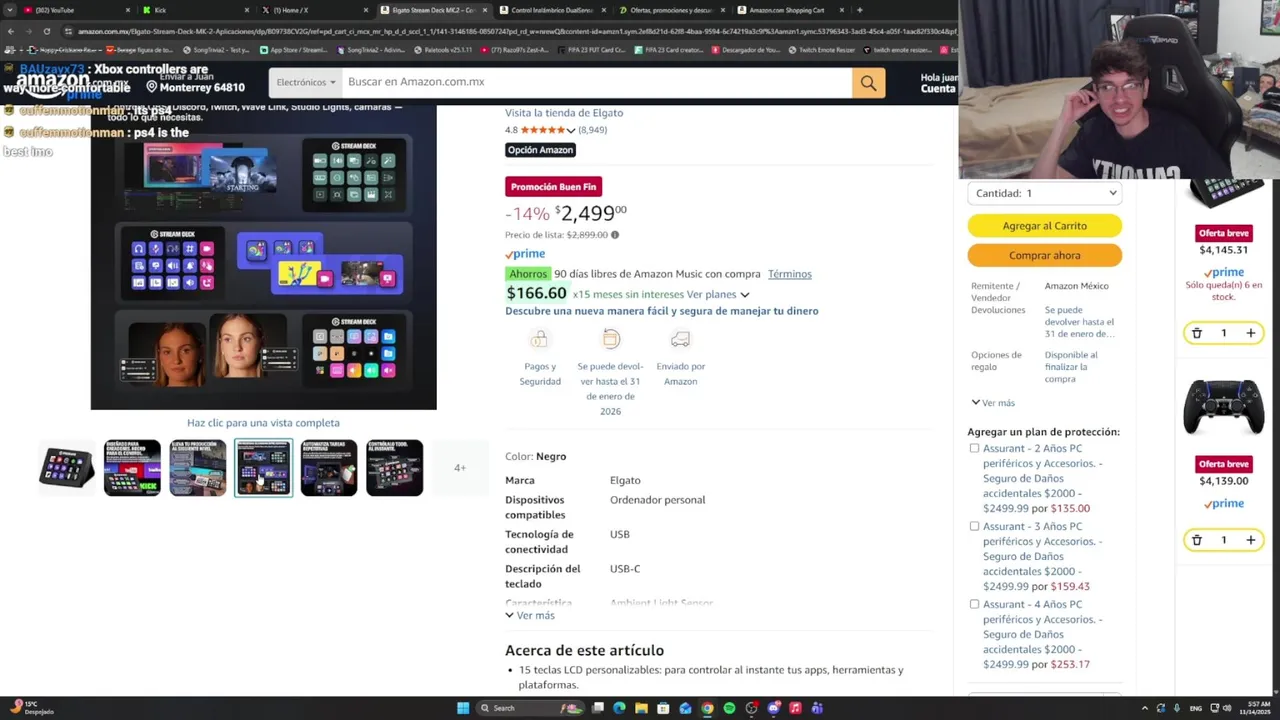The width and height of the screenshot is (1280, 720).
Task: Open Microsoft Store from the taskbar
Action: [x=663, y=708]
